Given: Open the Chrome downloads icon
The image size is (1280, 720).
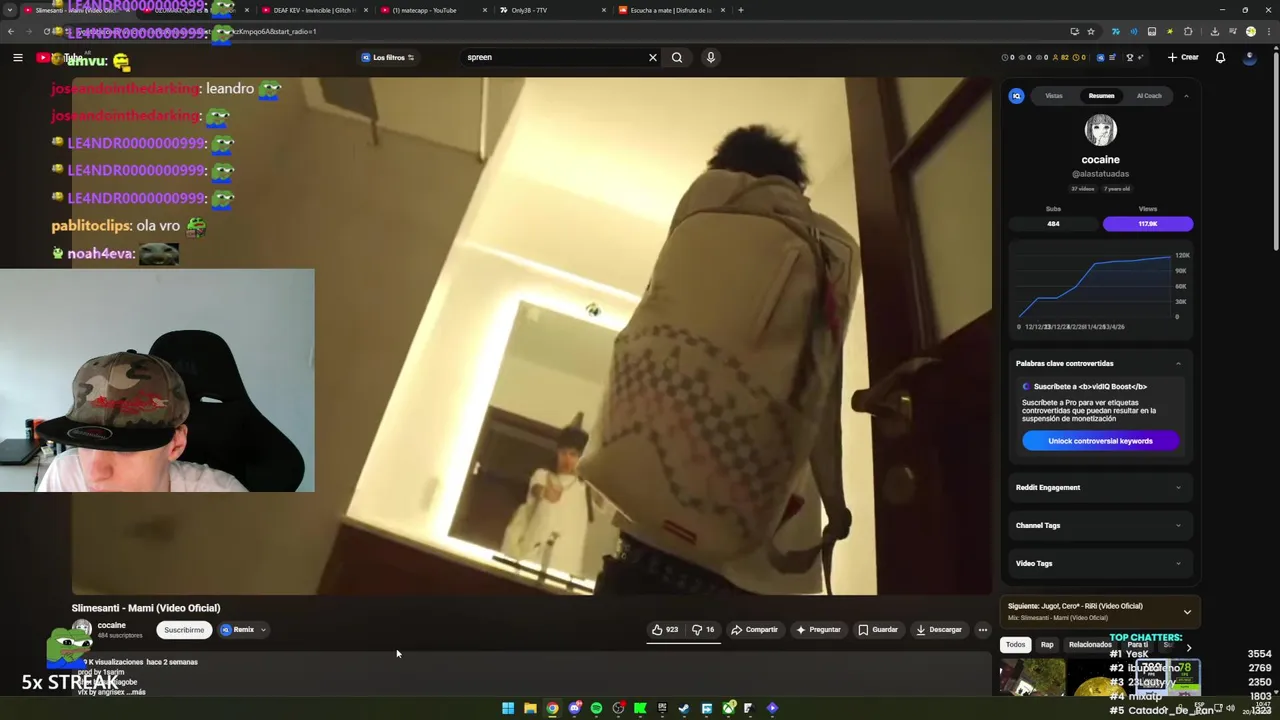Looking at the screenshot, I should 1215,31.
